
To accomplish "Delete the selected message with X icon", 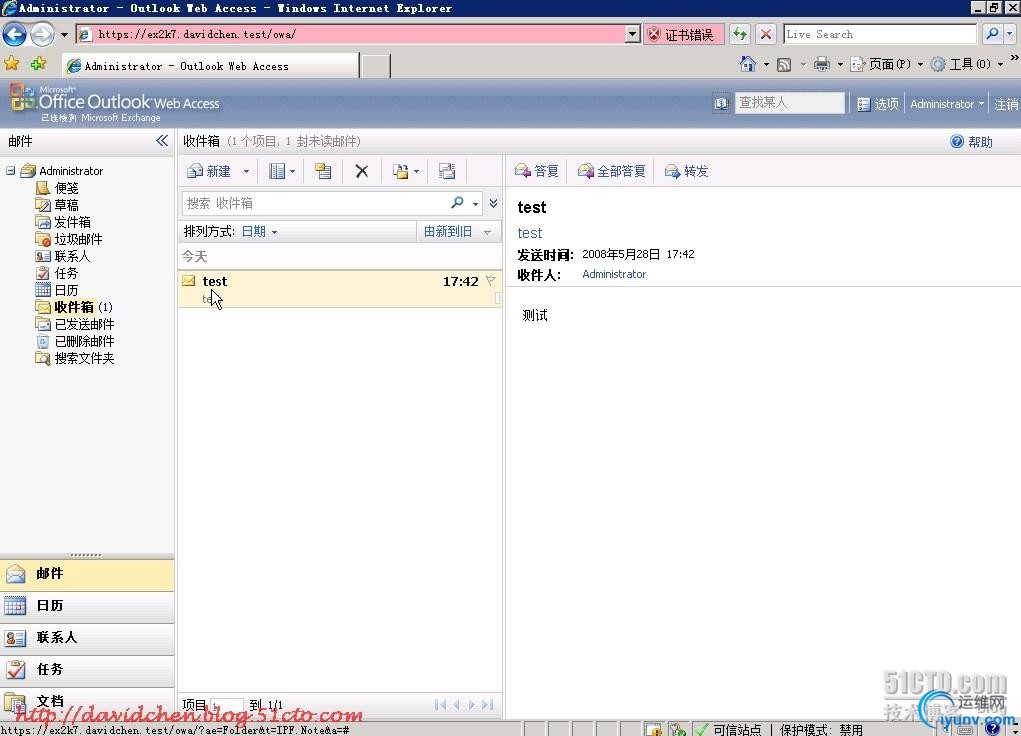I will pyautogui.click(x=362, y=171).
